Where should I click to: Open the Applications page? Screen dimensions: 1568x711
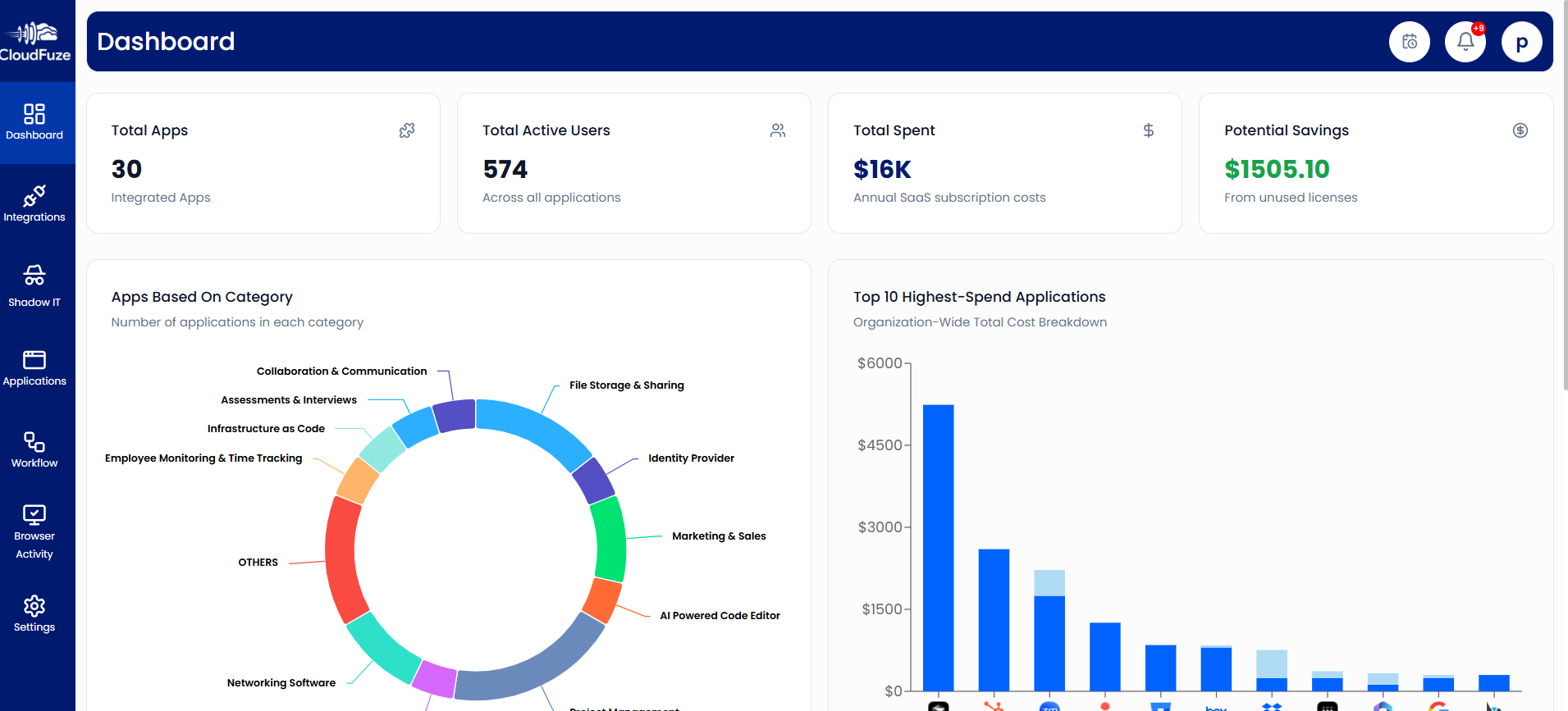34,368
